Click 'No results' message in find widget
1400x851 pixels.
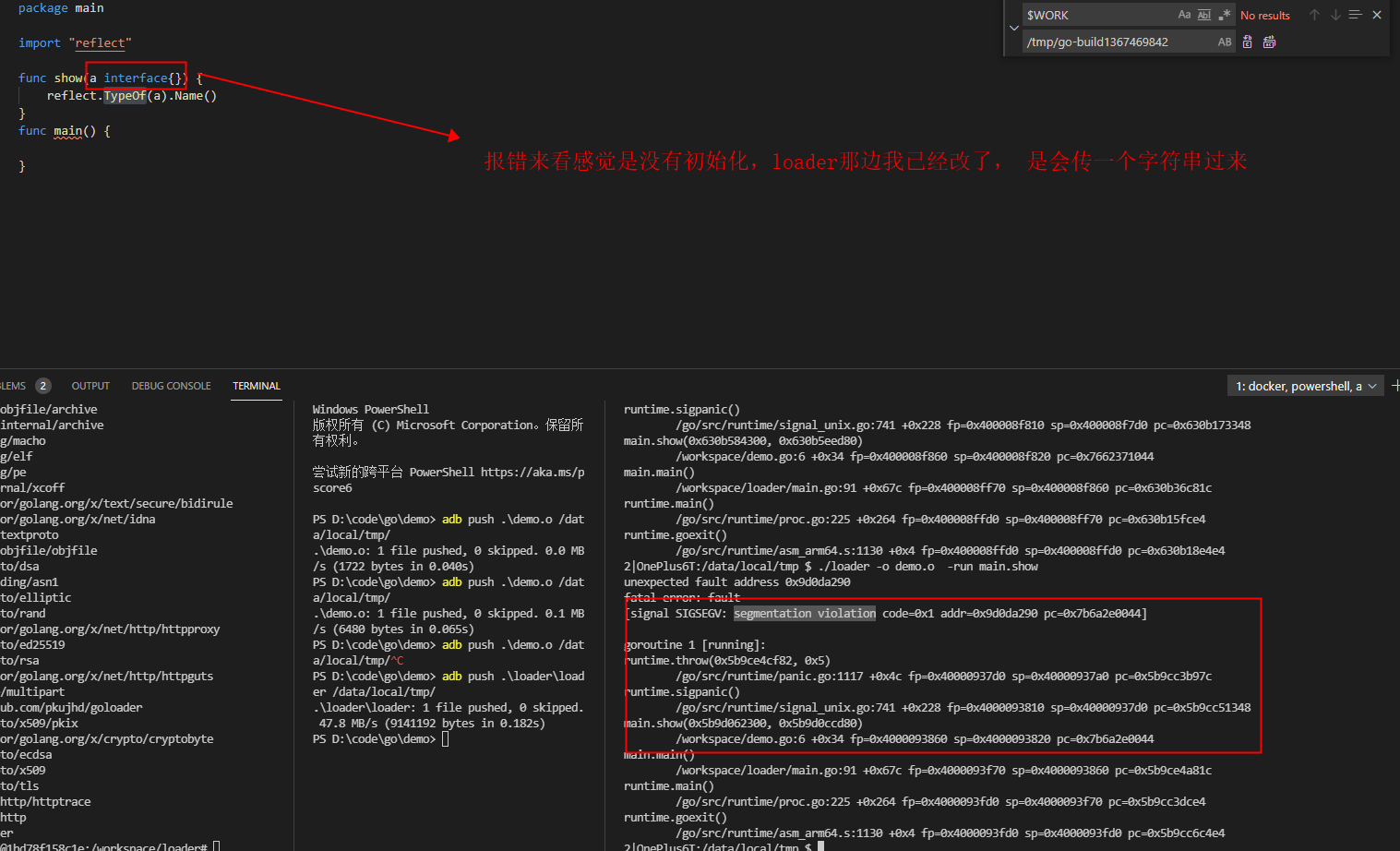coord(1265,15)
